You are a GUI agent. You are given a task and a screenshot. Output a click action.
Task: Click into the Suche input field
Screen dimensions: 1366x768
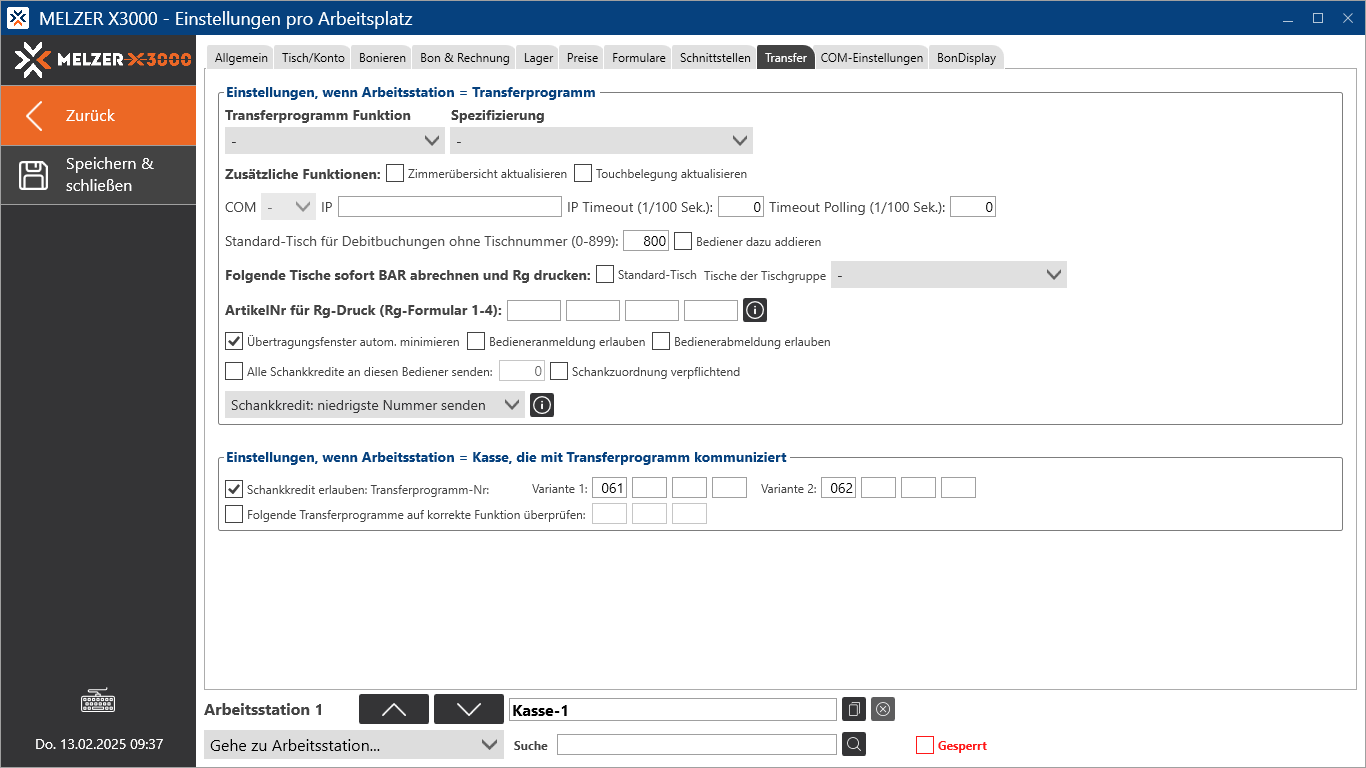(x=697, y=744)
